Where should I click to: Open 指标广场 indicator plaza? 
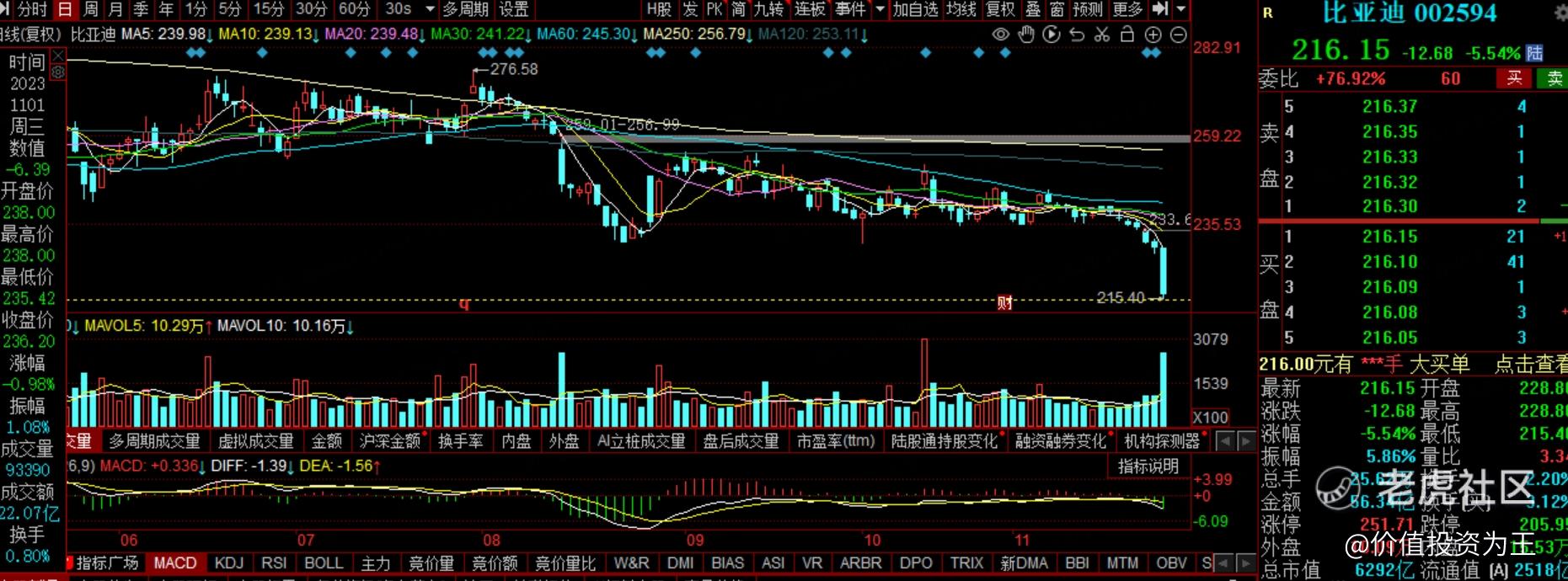[x=106, y=563]
